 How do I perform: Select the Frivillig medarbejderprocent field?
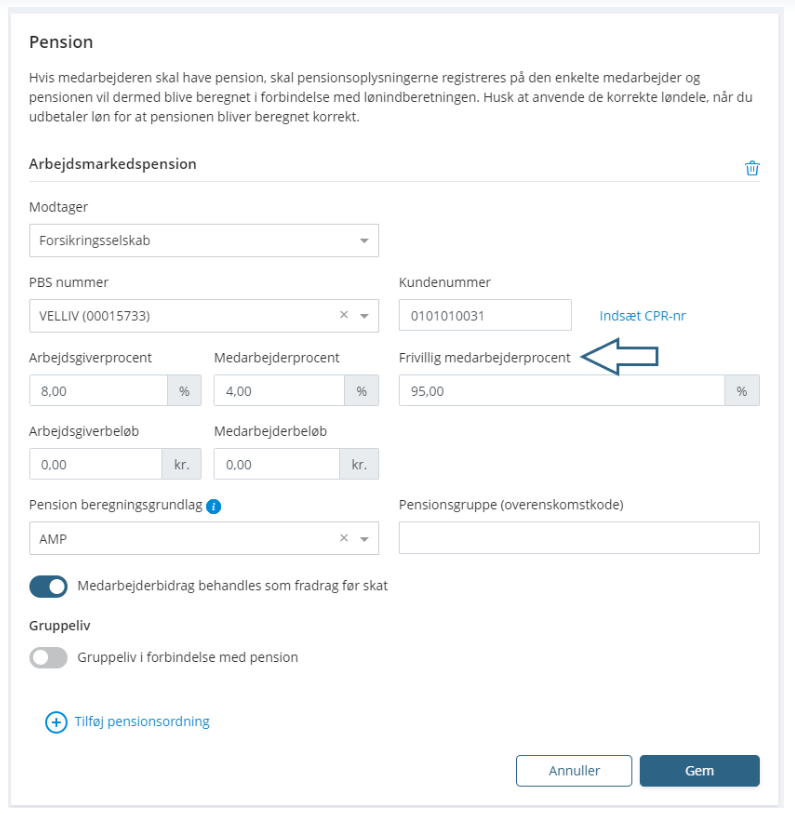point(560,391)
